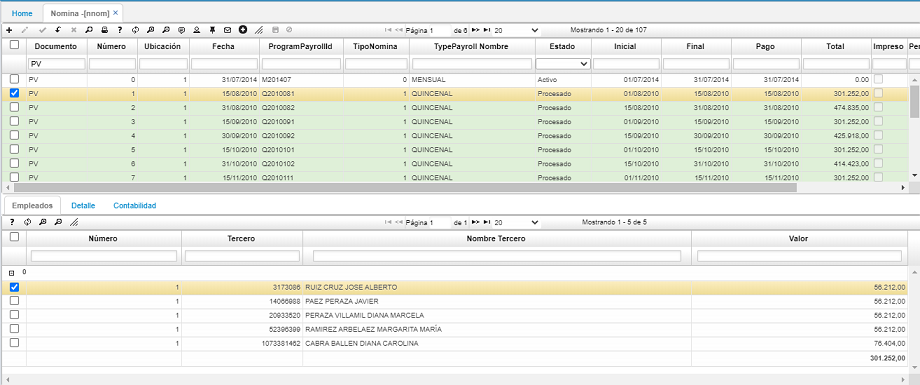Sort by the Fecha column header
Screen dimensions: 920x385
coord(224,46)
